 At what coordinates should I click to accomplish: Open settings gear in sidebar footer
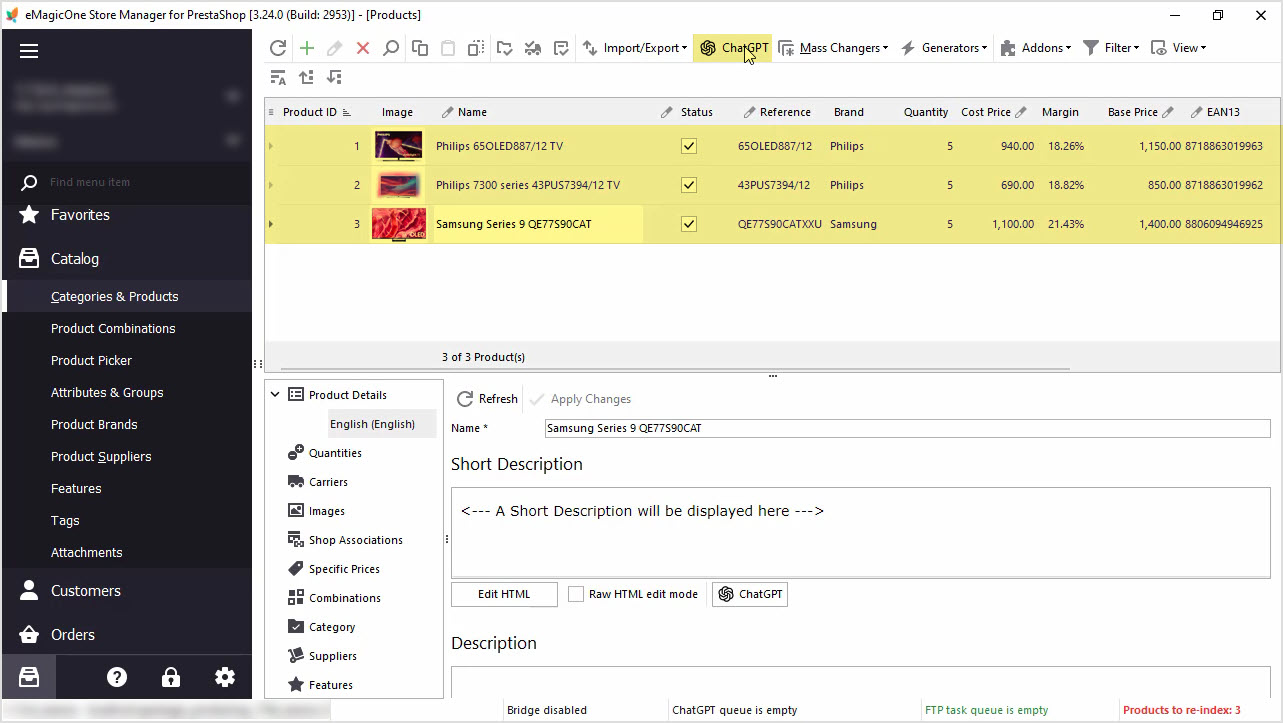point(225,677)
